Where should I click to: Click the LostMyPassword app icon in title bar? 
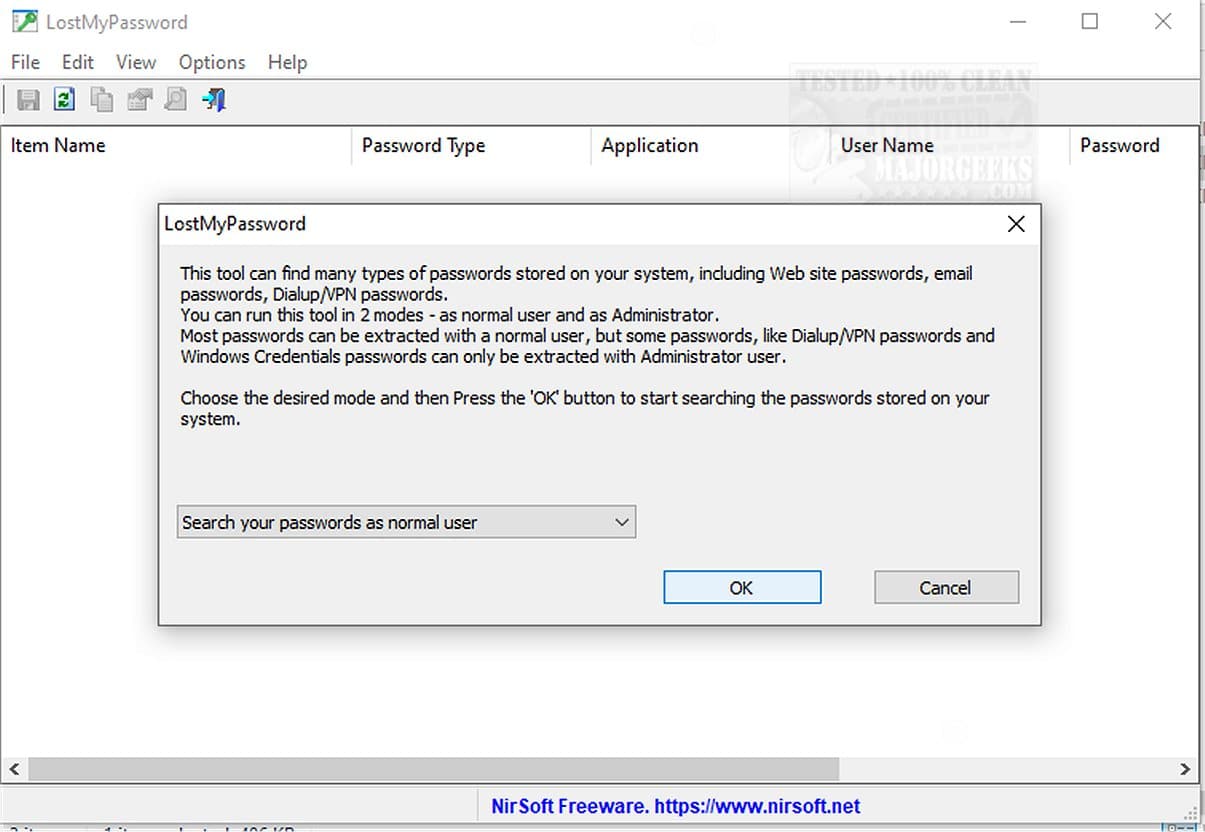[x=24, y=21]
